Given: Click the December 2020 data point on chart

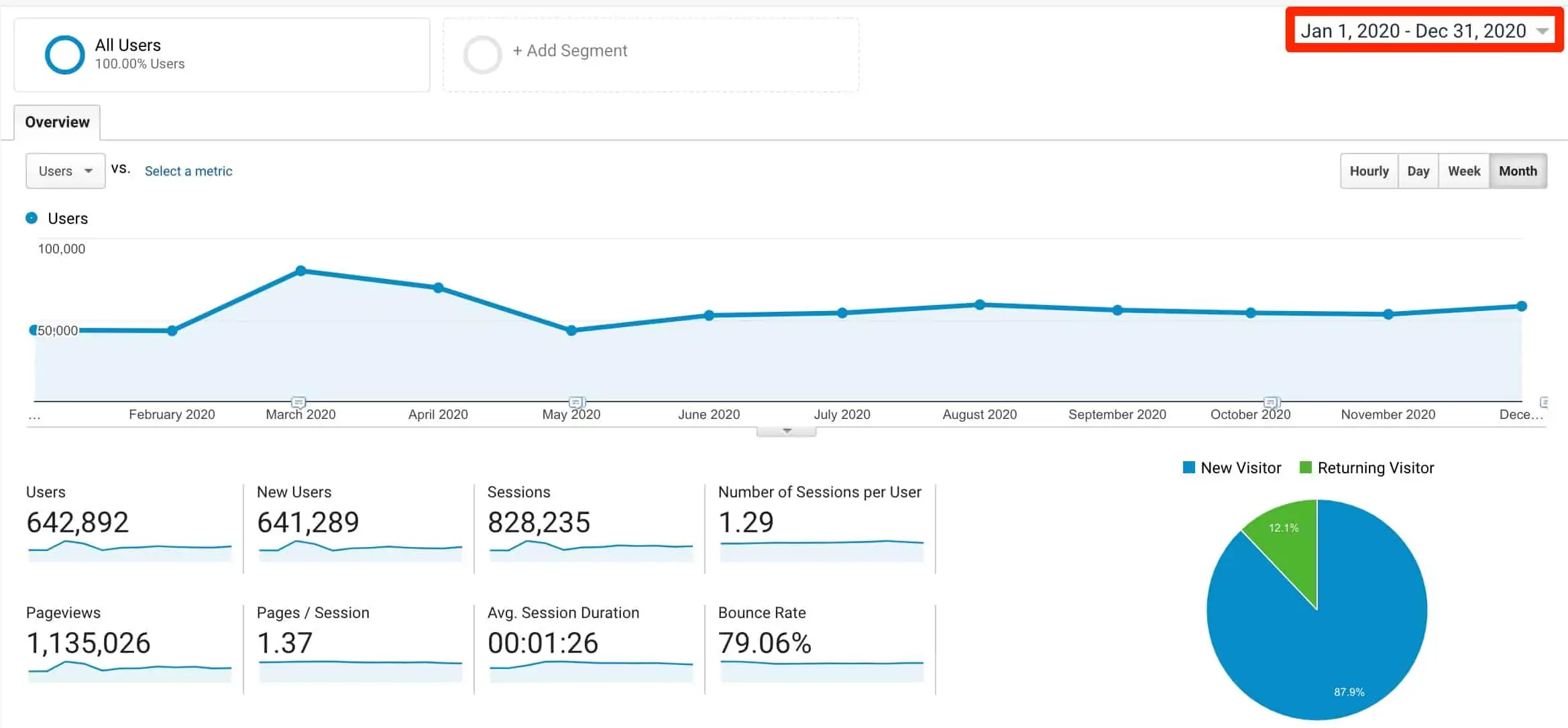Looking at the screenshot, I should click(1522, 306).
